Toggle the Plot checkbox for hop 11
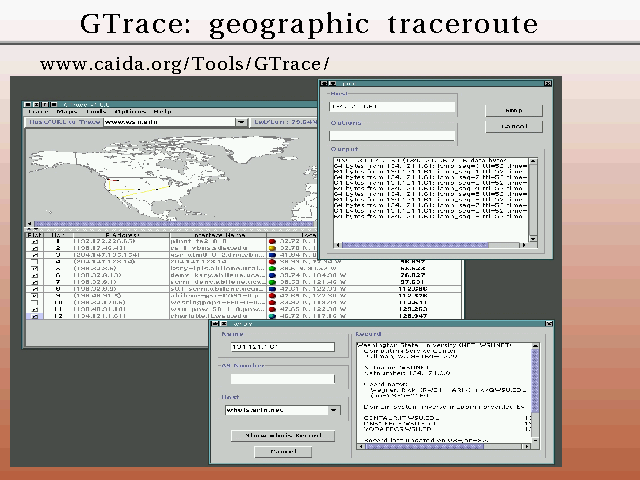640x480 pixels. [x=35, y=309]
